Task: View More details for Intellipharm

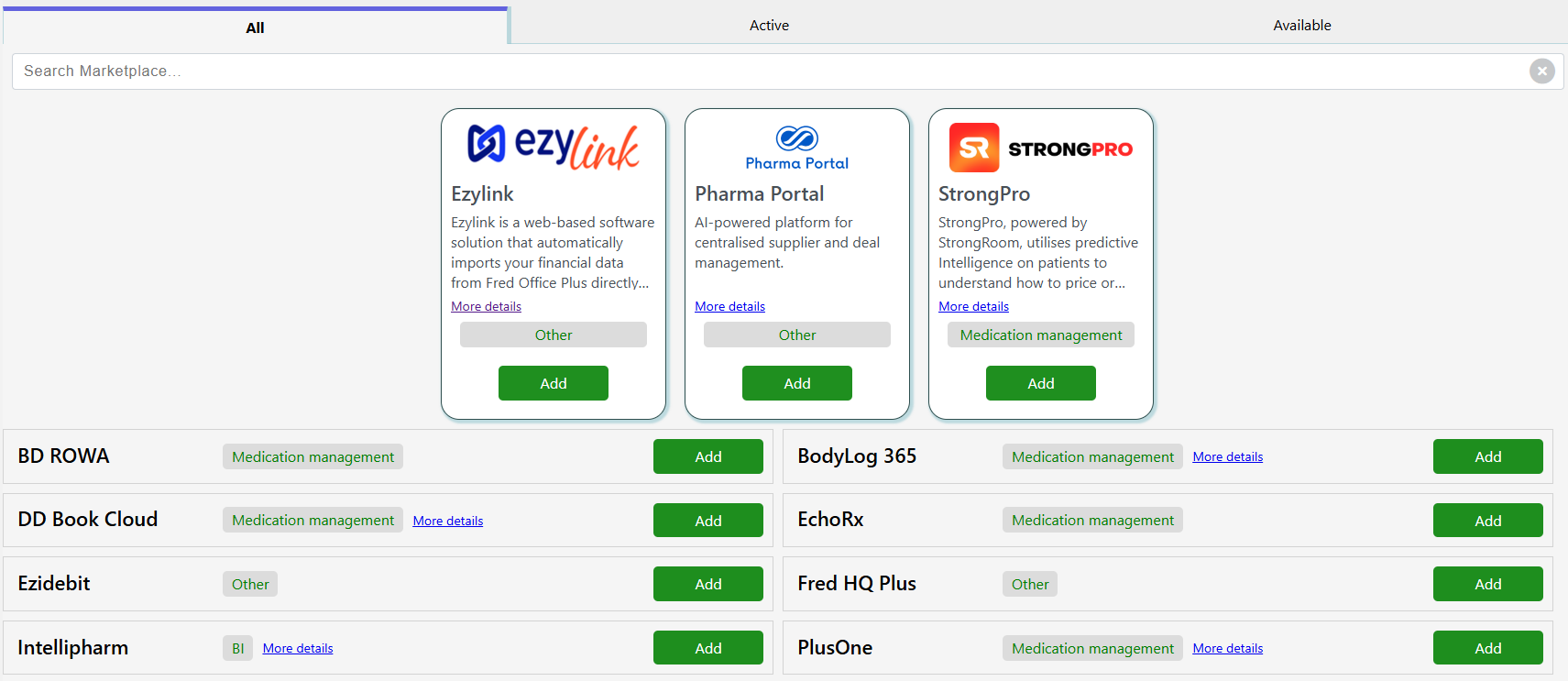Action: [298, 649]
